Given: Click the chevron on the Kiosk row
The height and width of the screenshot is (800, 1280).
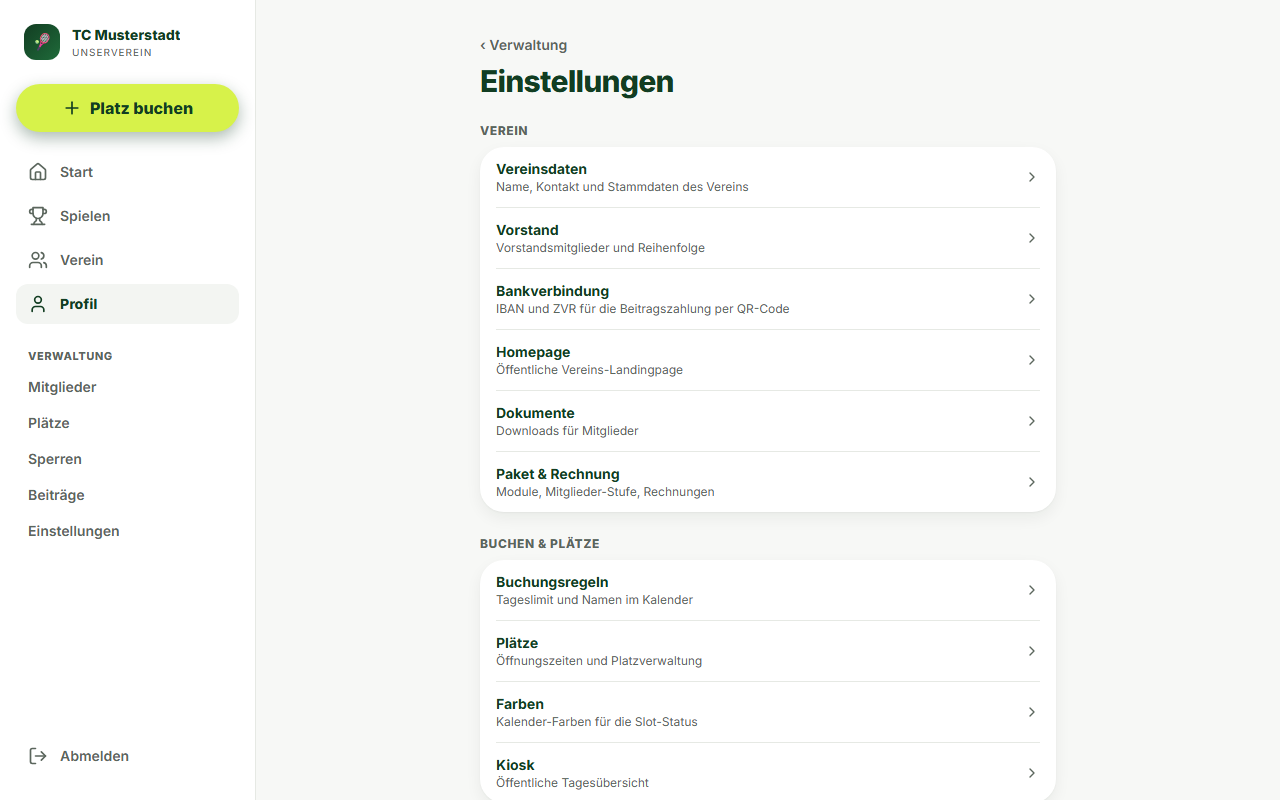Looking at the screenshot, I should click(x=1032, y=773).
